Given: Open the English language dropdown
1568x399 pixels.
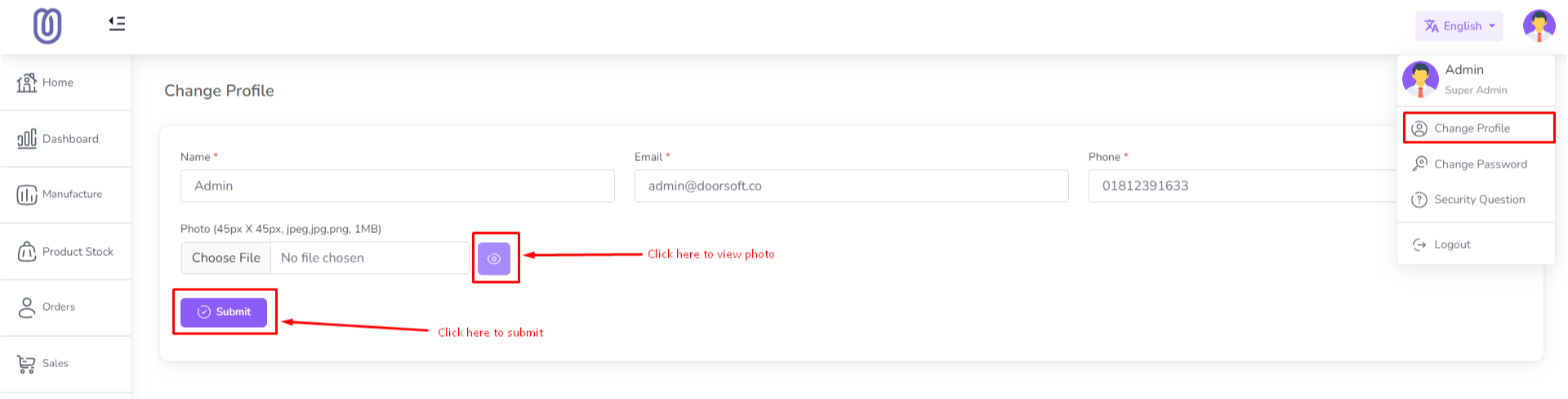Looking at the screenshot, I should coord(1459,26).
